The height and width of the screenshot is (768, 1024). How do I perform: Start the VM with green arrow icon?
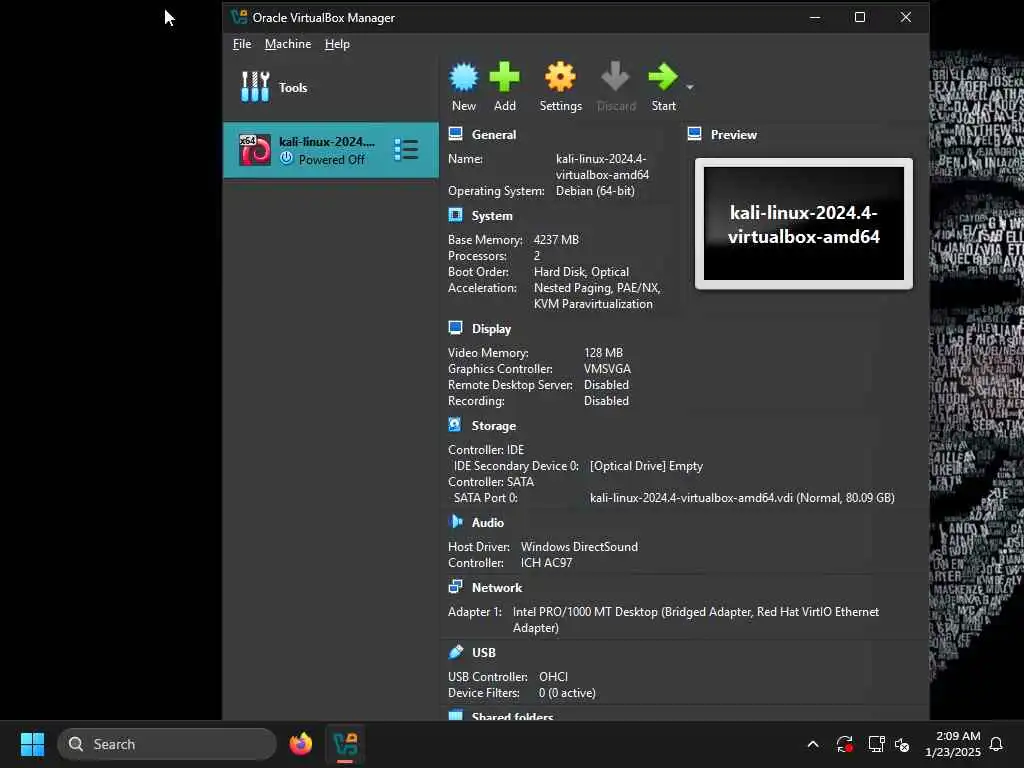pos(663,77)
